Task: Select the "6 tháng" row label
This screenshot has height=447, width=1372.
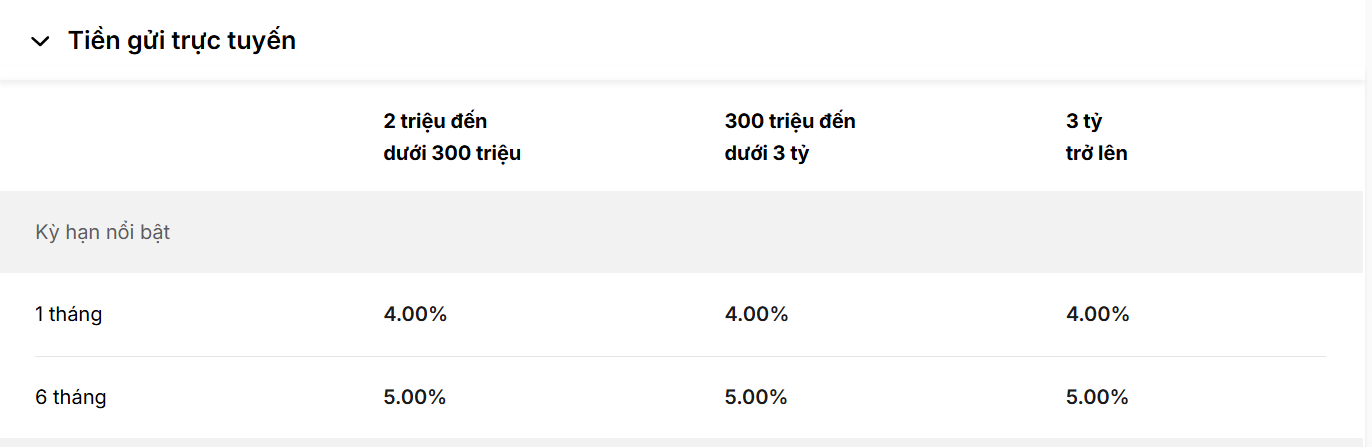Action: (x=71, y=397)
